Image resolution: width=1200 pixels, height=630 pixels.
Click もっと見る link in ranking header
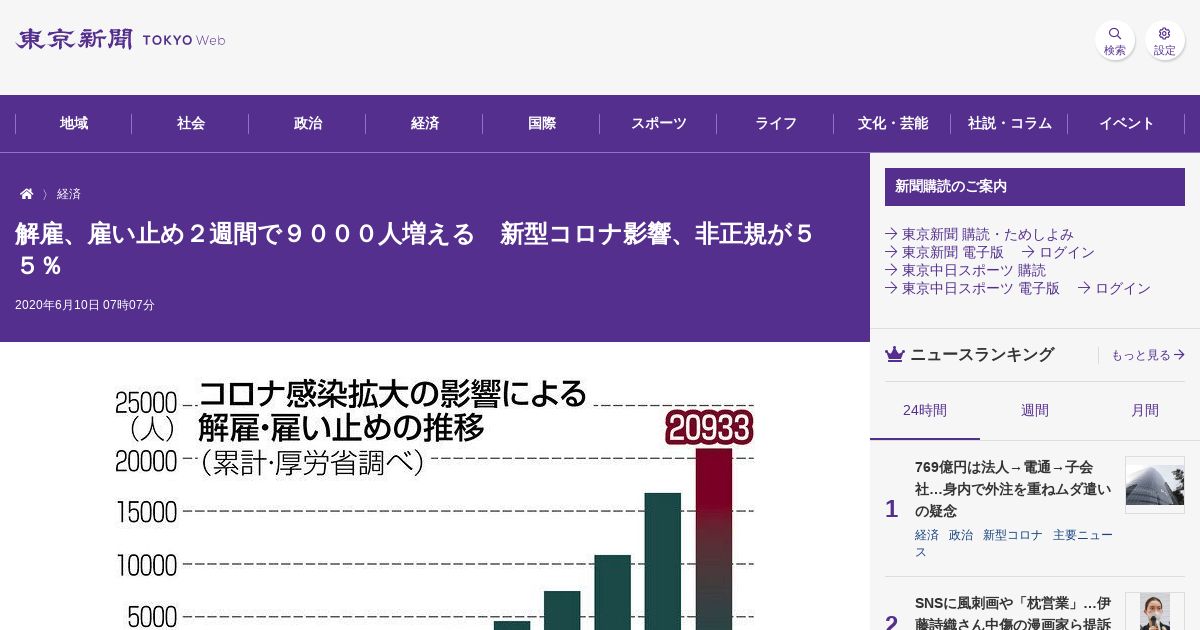(x=1148, y=355)
